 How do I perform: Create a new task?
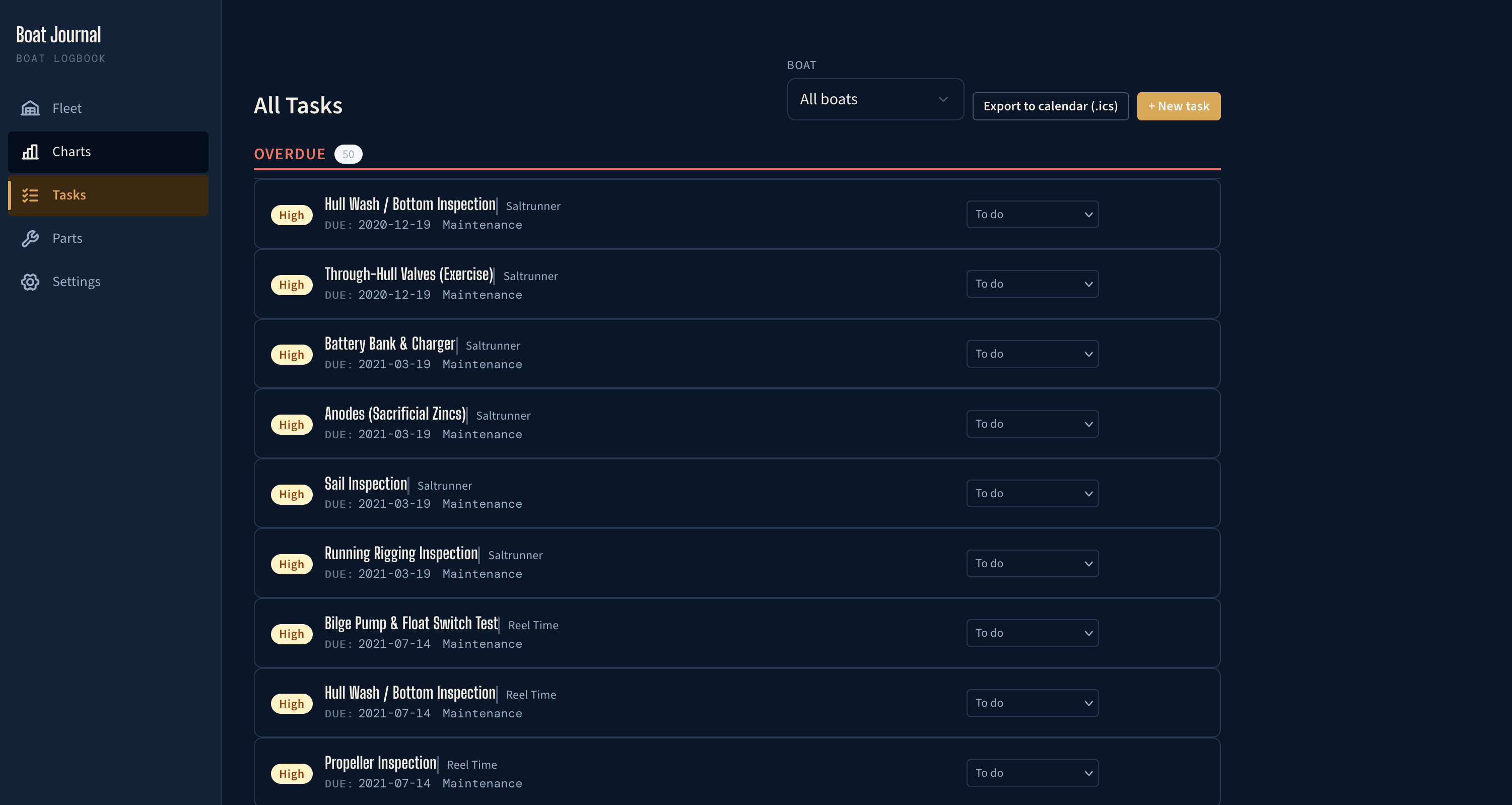click(x=1179, y=106)
